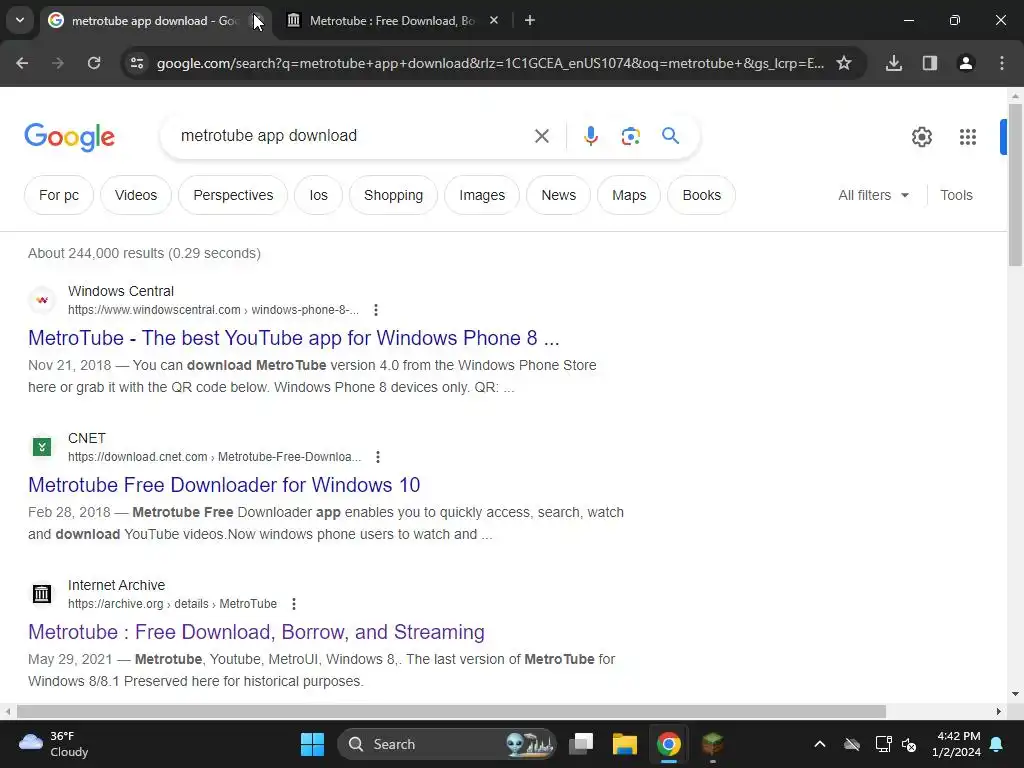This screenshot has width=1024, height=768.
Task: Close the Metrotube Internet Archive tab
Action: (x=494, y=21)
